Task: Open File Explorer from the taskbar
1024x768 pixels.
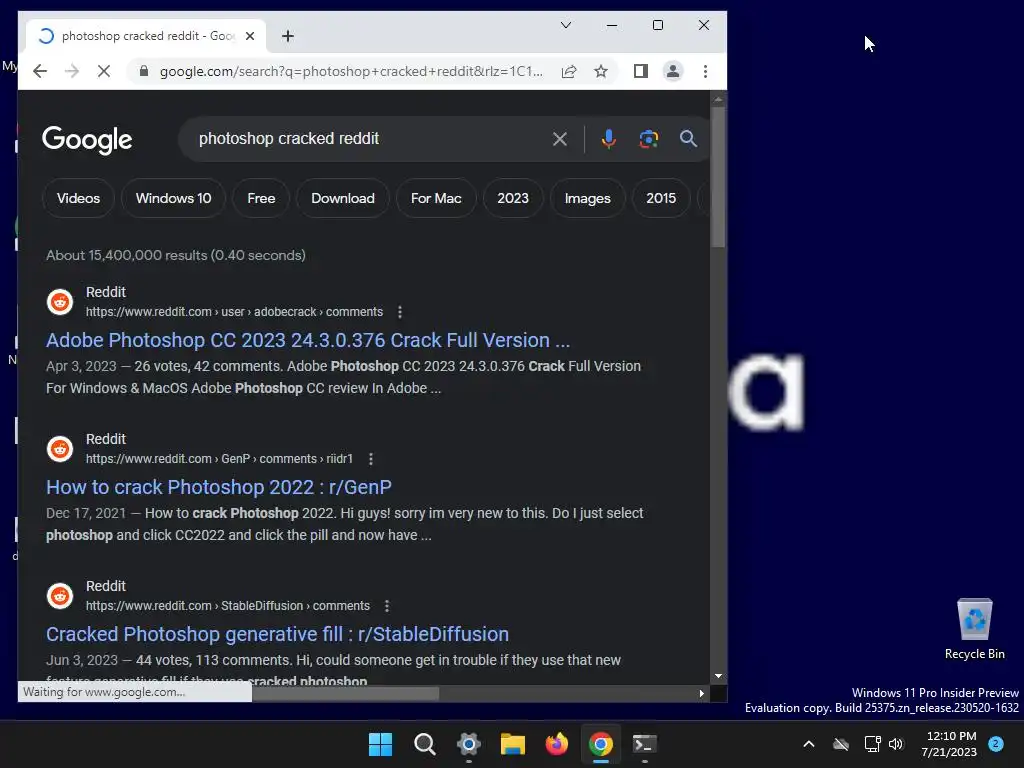Action: (513, 744)
